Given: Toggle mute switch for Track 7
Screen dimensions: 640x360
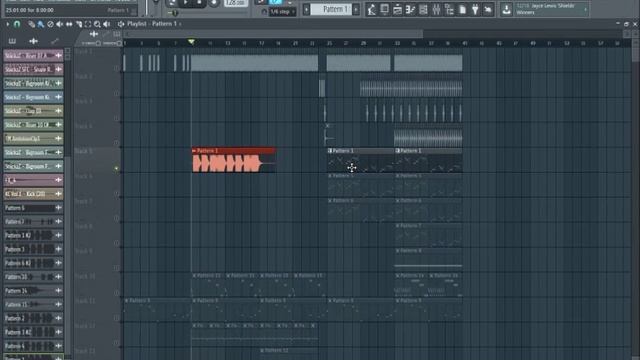Looking at the screenshot, I should (x=116, y=218).
